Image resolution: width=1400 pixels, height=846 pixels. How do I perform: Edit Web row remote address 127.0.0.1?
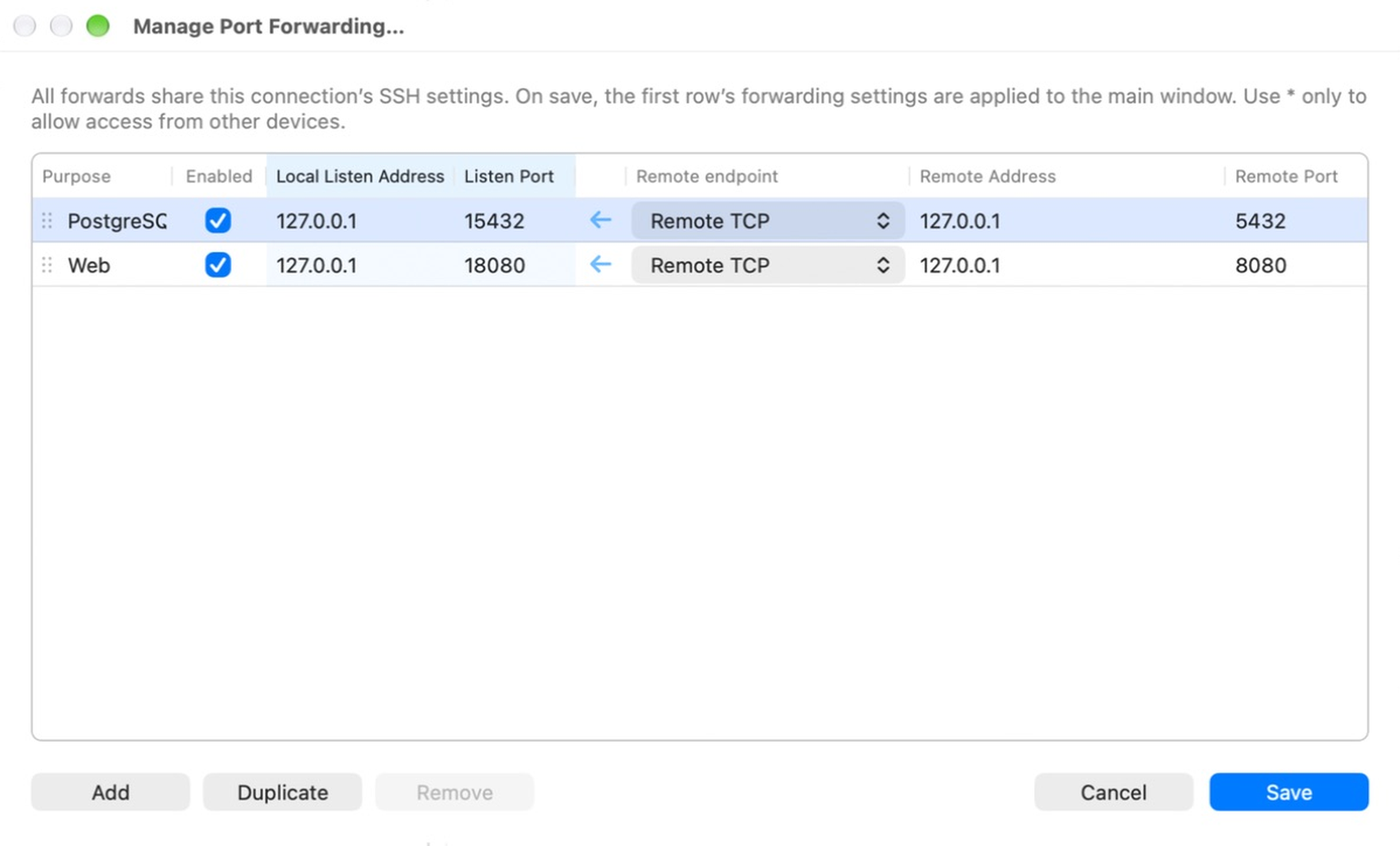tap(959, 266)
